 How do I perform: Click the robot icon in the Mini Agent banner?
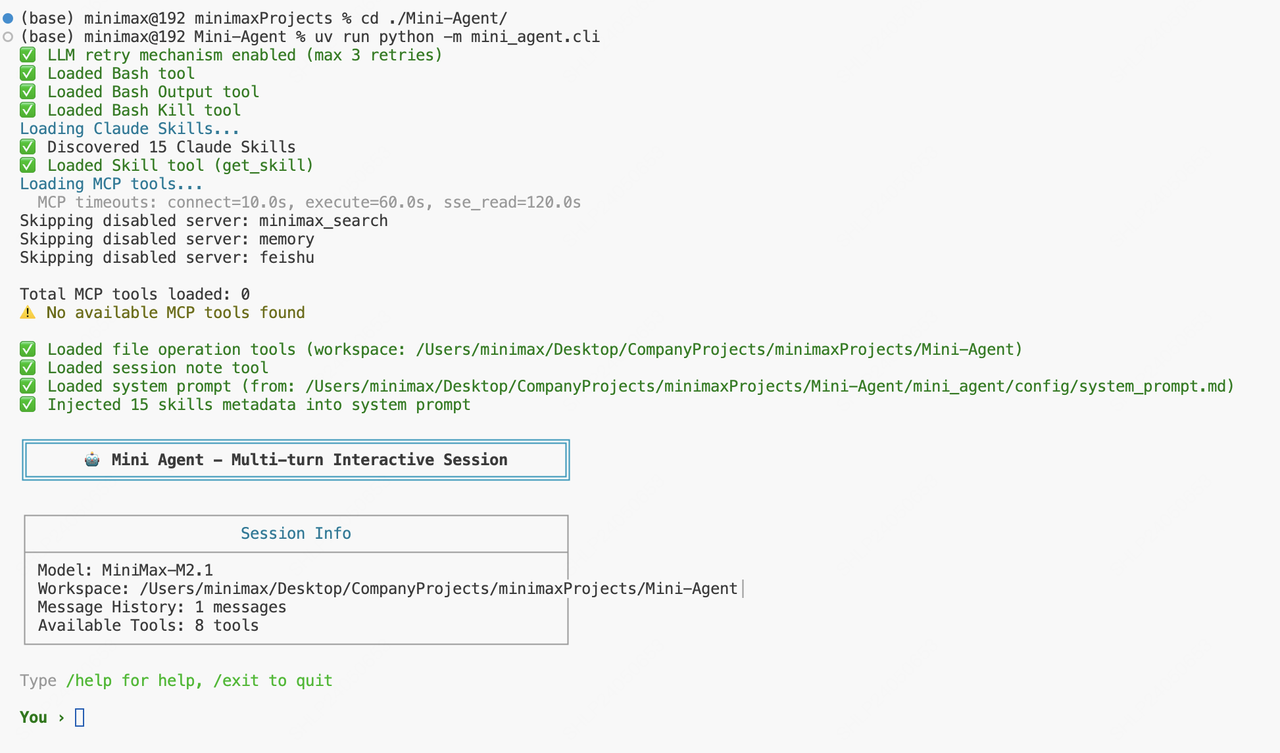[92, 460]
